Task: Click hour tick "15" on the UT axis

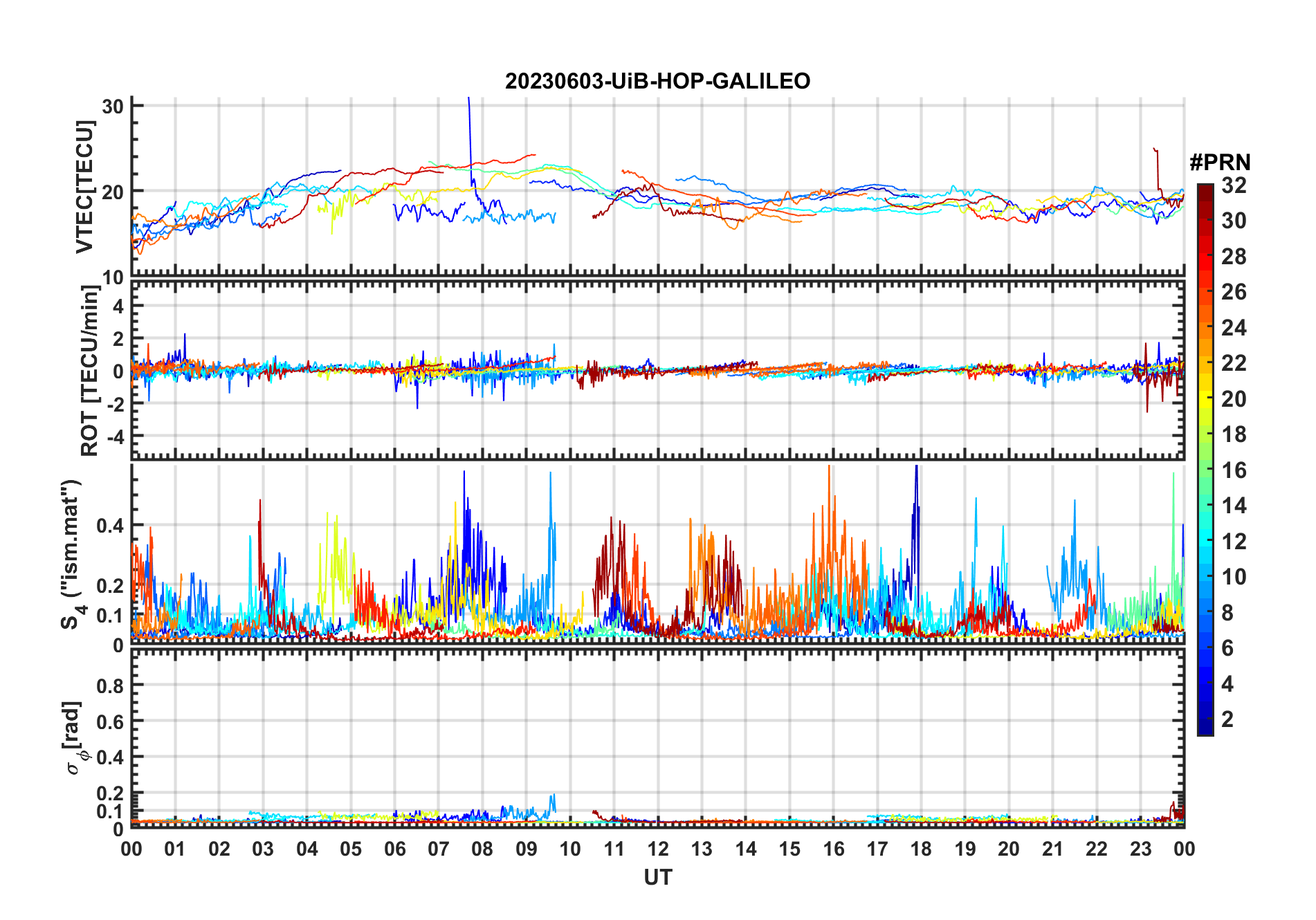Action: pyautogui.click(x=789, y=849)
